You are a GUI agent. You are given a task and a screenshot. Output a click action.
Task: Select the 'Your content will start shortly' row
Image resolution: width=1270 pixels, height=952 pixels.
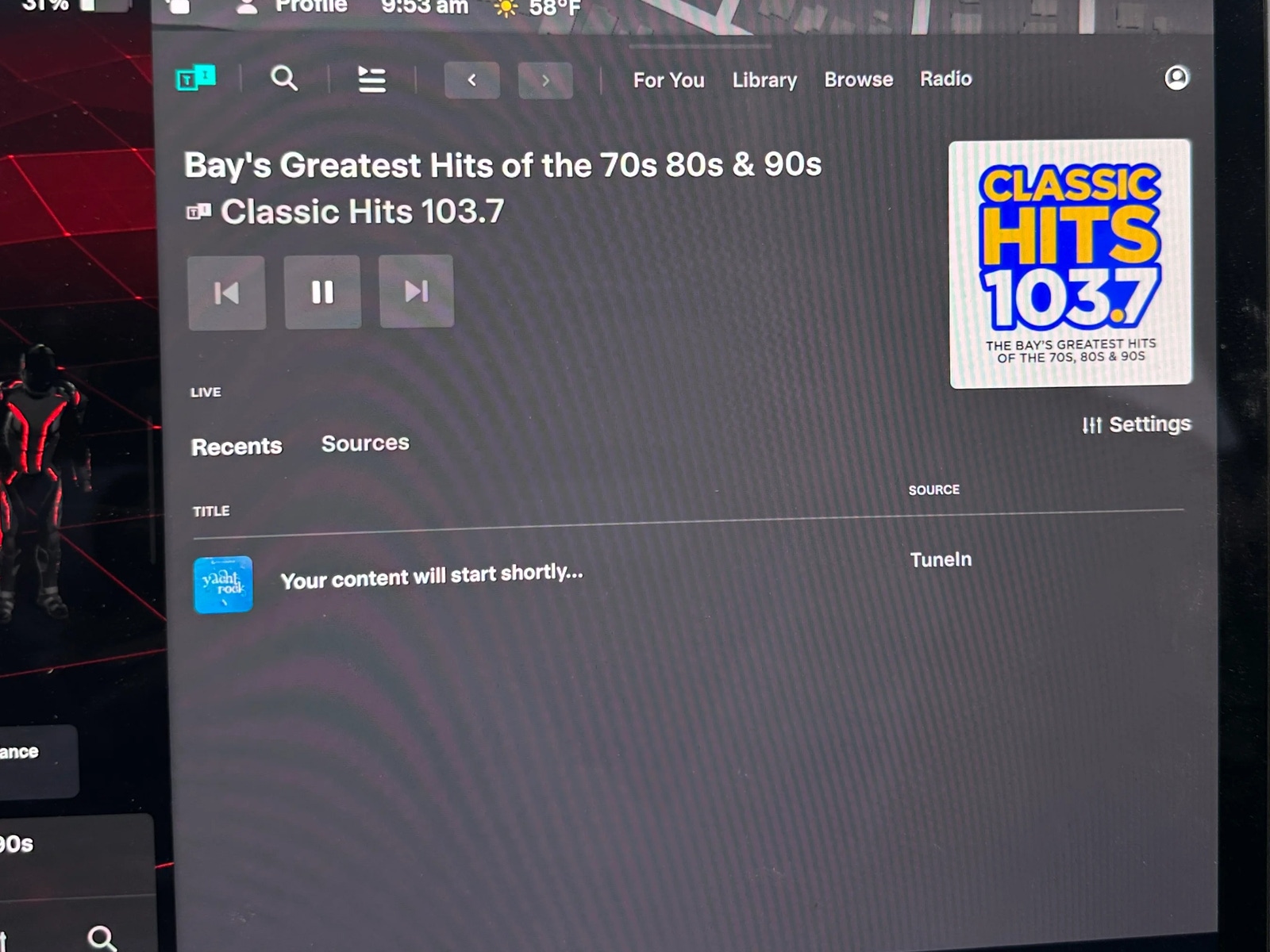coord(432,577)
